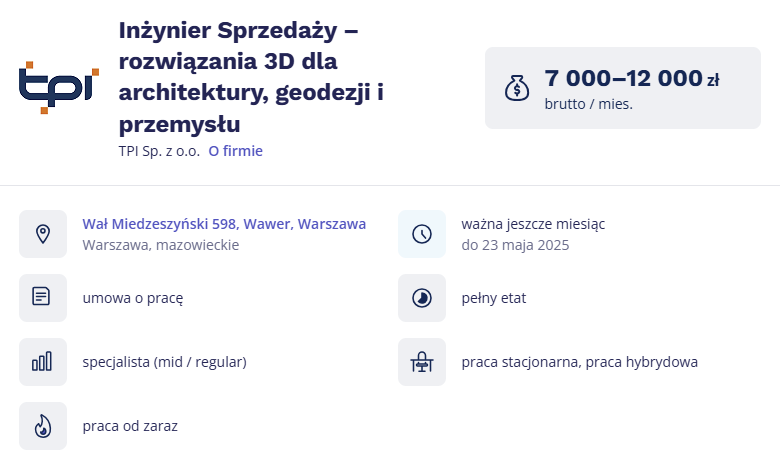The width and height of the screenshot is (780, 460).
Task: Click the 'pełny etat' label
Action: (x=493, y=298)
